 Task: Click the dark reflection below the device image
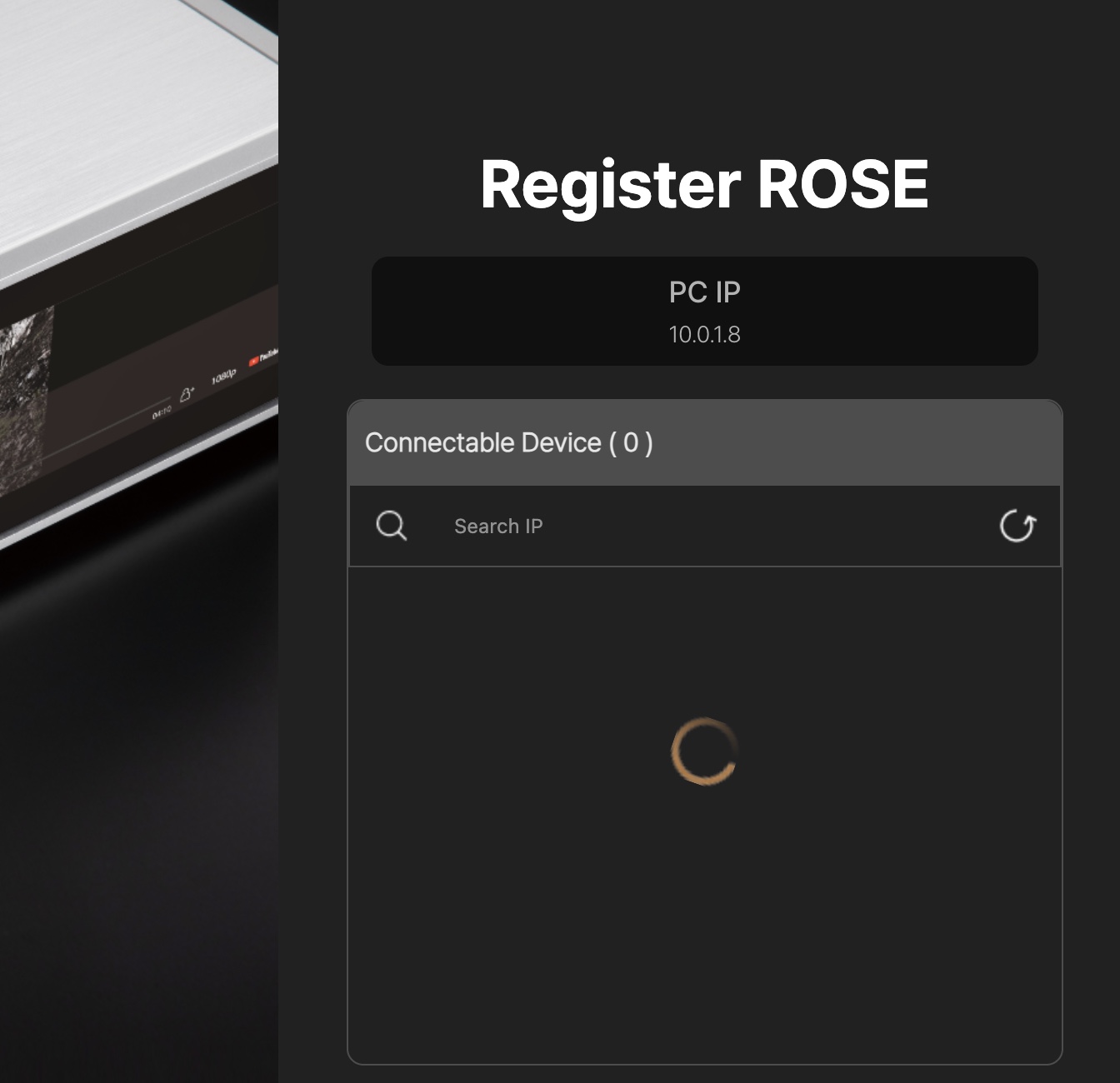click(133, 750)
